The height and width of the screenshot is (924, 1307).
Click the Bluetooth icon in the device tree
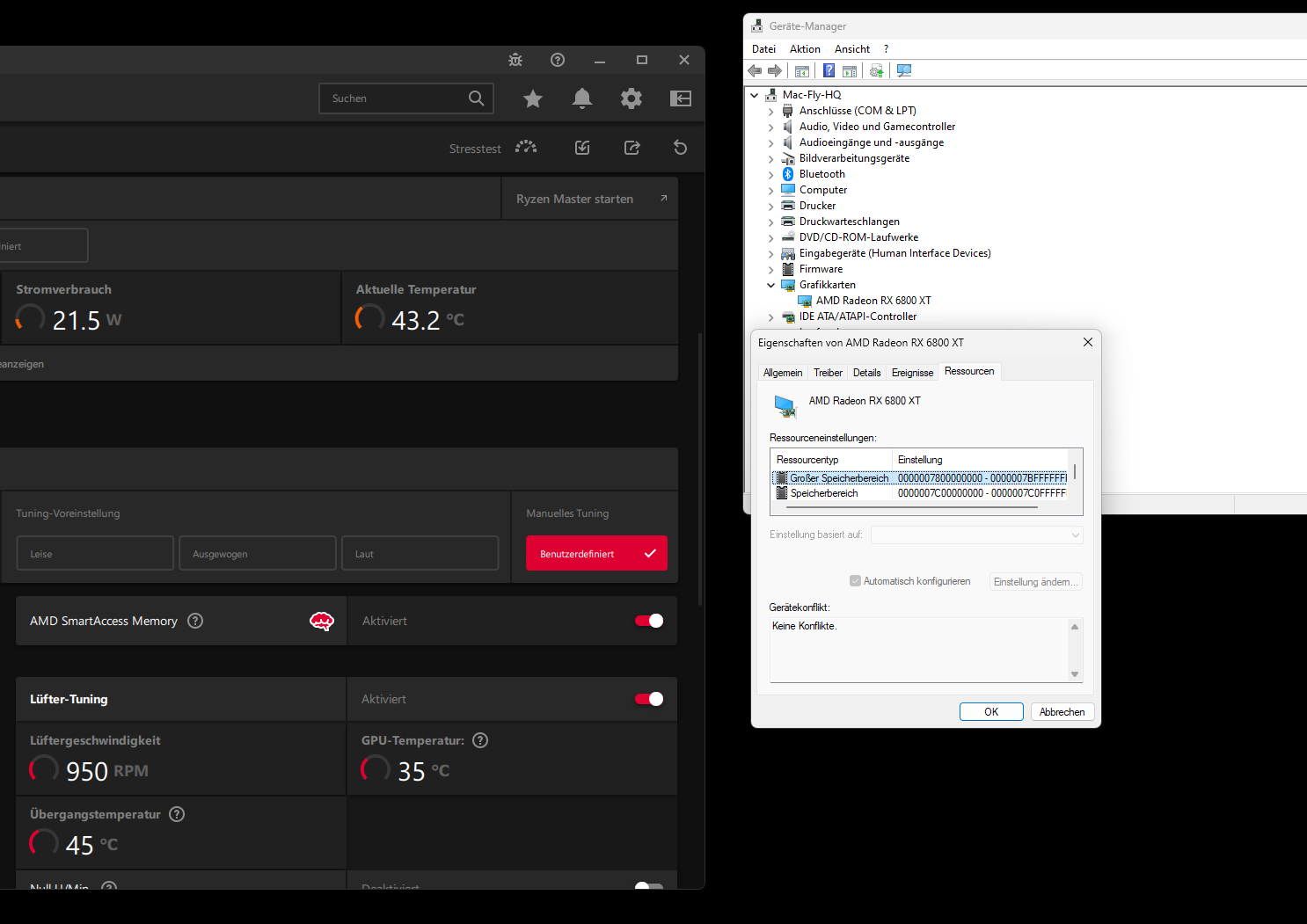click(x=788, y=174)
